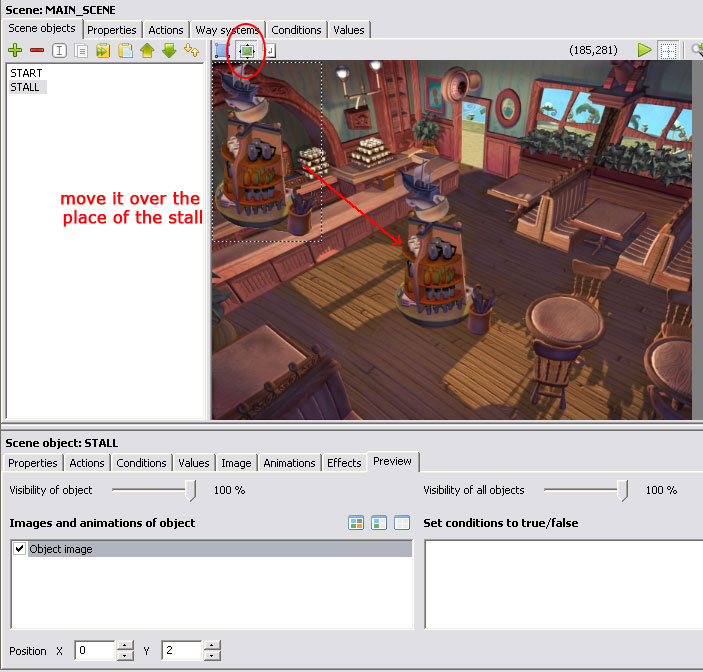Open STALL object Actions tab
Image resolution: width=703 pixels, height=672 pixels.
tap(87, 463)
